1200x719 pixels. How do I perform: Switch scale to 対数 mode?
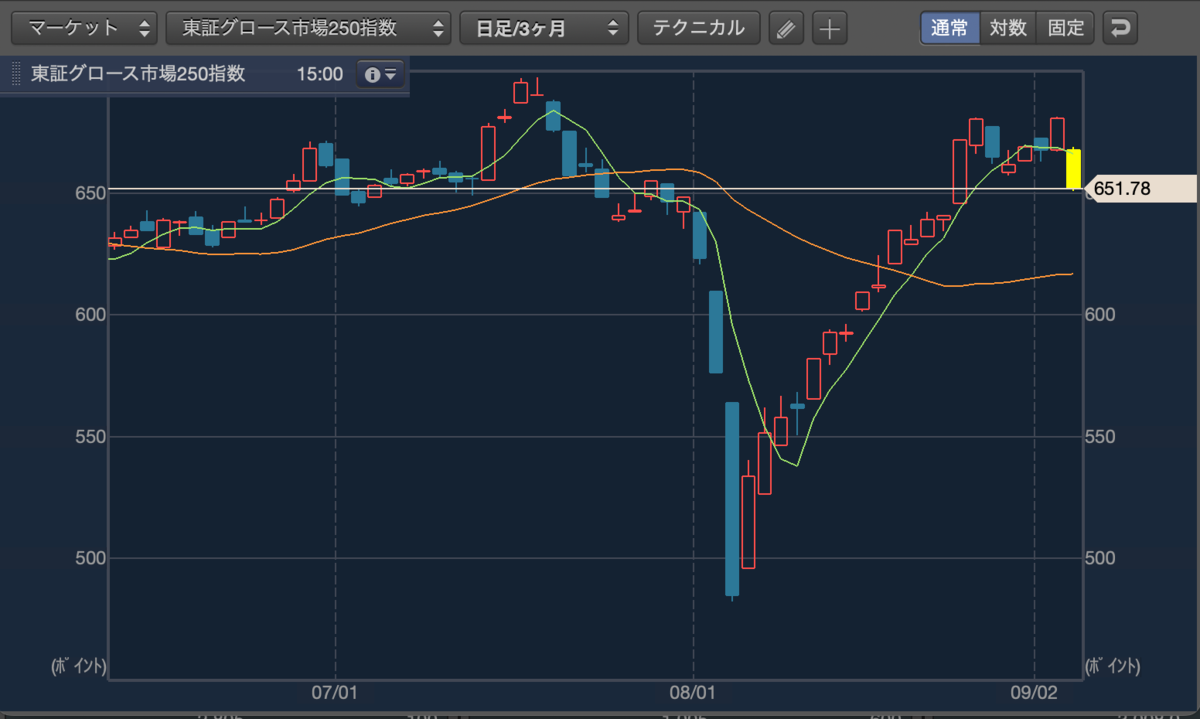click(x=1008, y=28)
